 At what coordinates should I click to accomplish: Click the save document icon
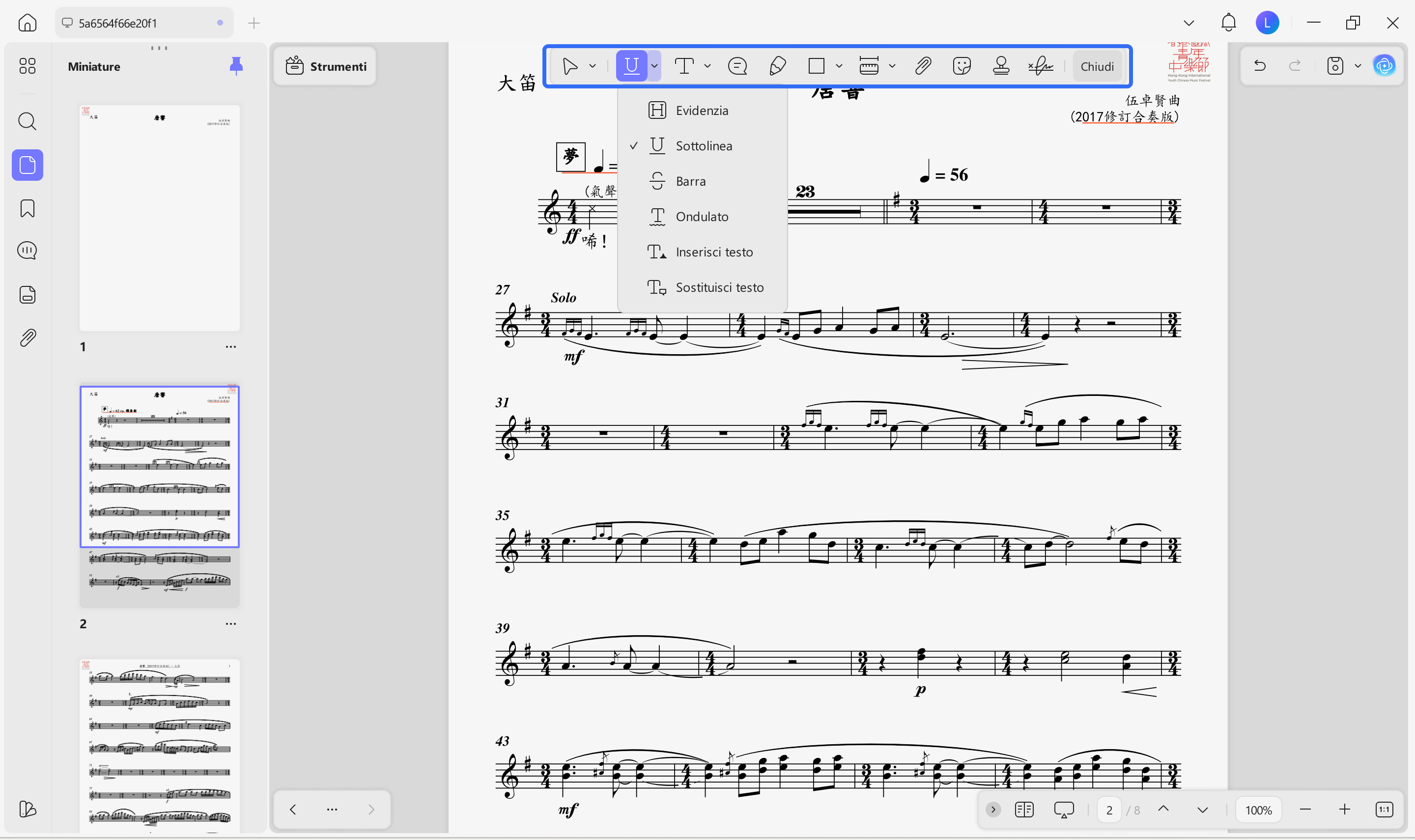pyautogui.click(x=1335, y=66)
